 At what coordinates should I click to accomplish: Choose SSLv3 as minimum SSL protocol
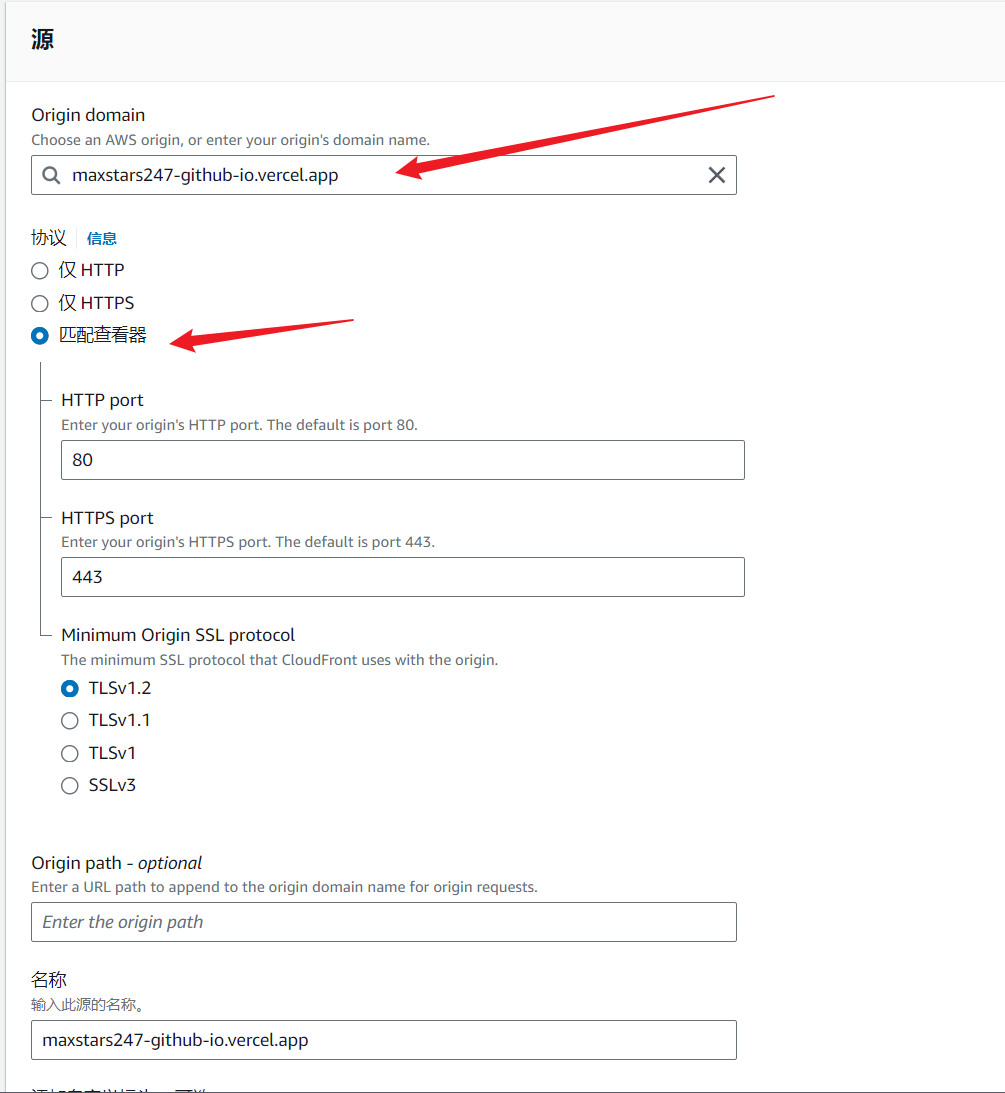[70, 786]
